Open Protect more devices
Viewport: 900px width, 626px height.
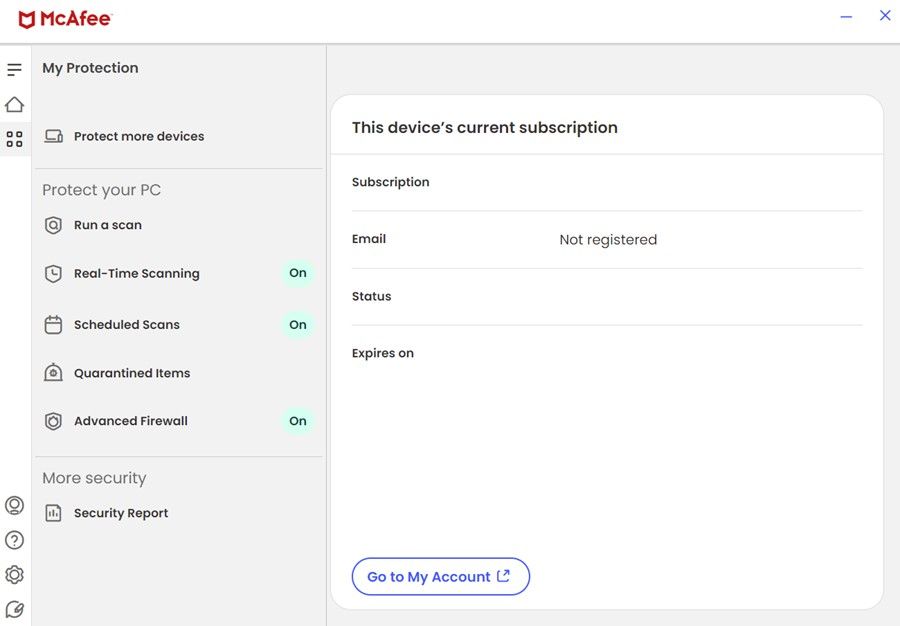[138, 137]
